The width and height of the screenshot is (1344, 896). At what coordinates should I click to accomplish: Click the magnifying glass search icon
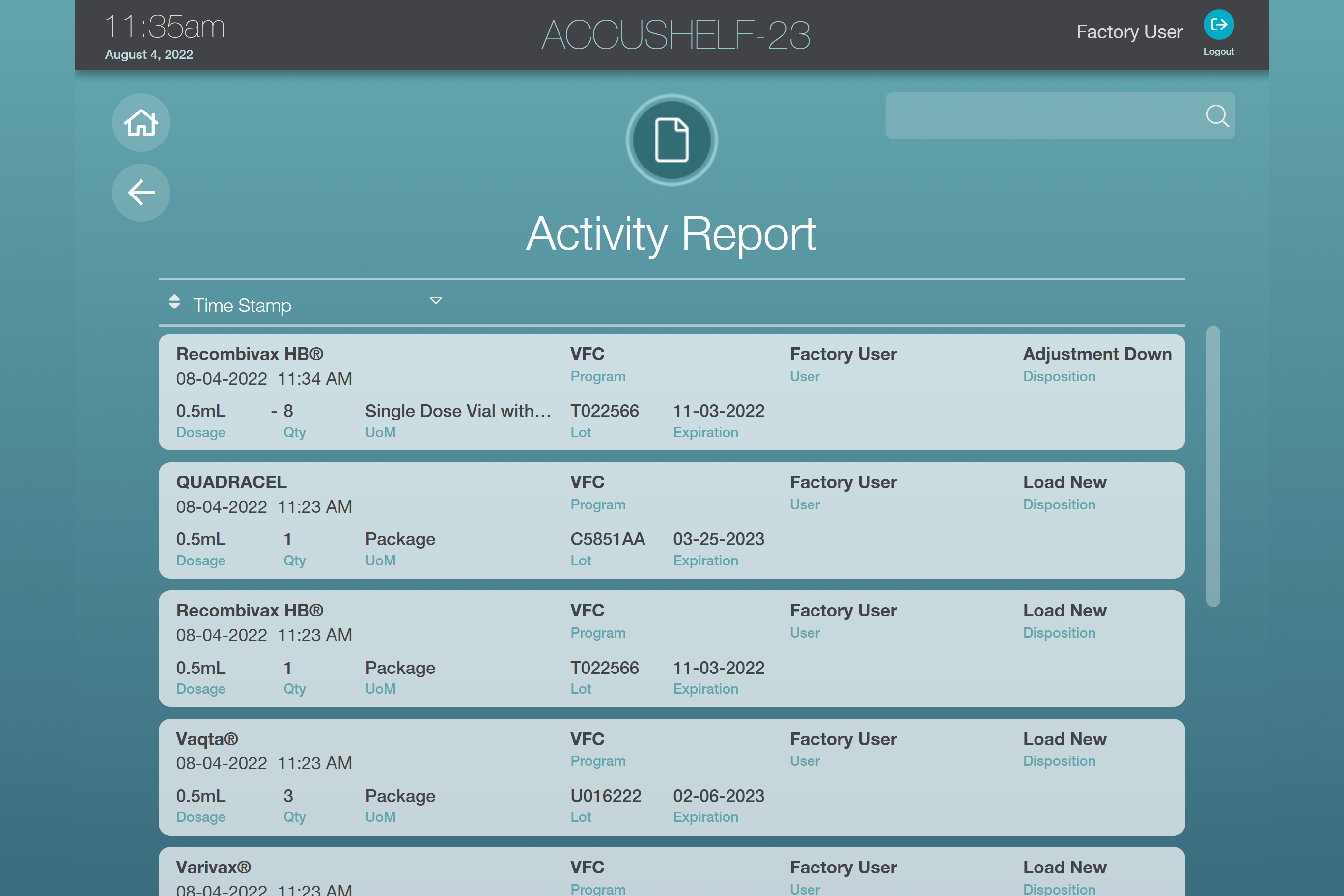[1217, 116]
